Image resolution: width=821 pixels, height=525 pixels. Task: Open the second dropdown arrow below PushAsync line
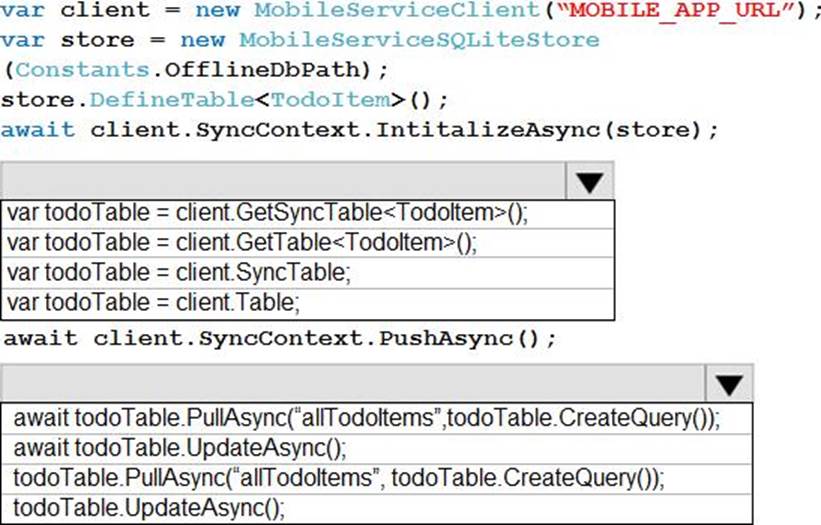point(729,385)
